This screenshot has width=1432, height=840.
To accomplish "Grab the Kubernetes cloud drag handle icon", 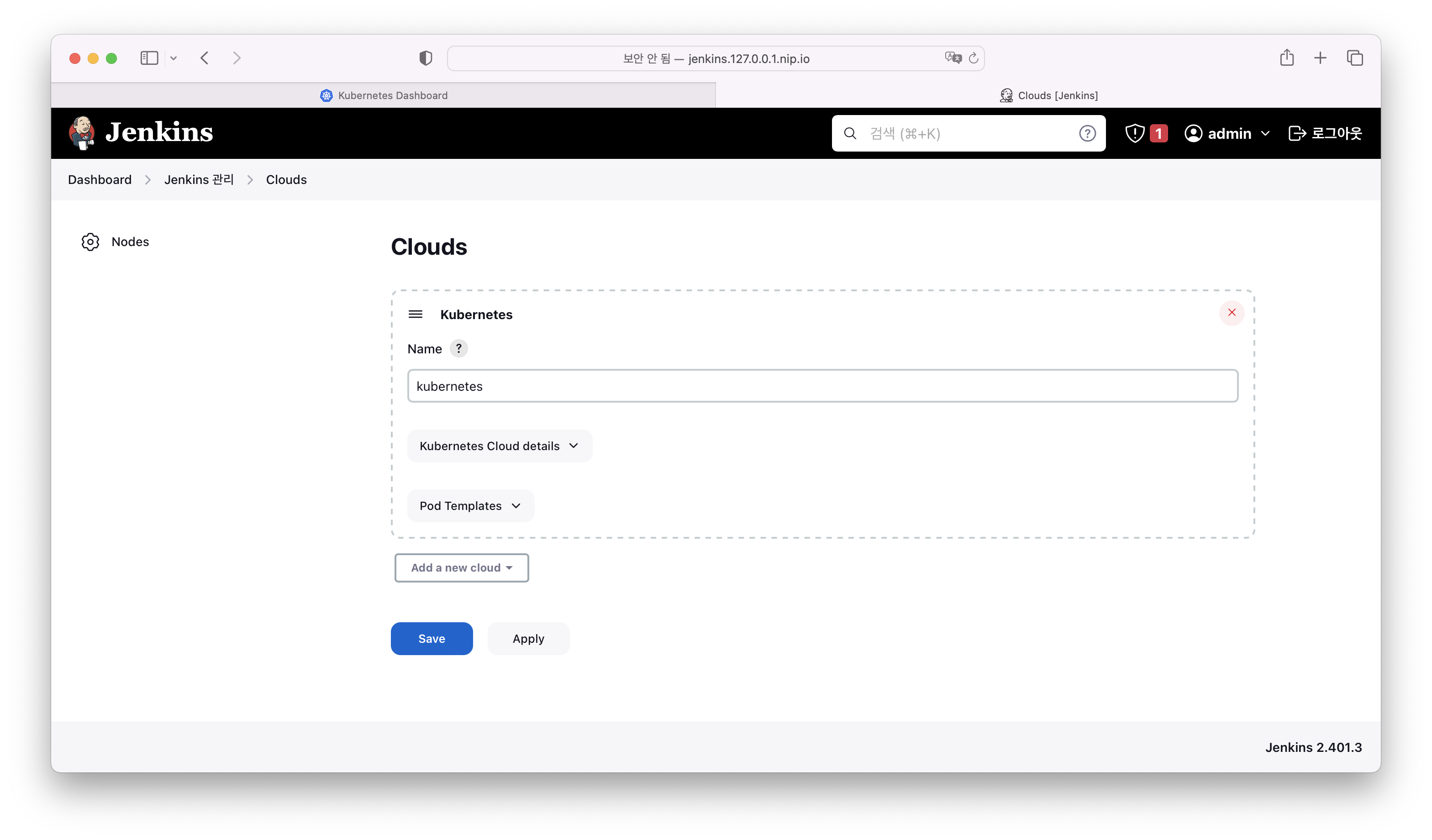I will pos(416,315).
